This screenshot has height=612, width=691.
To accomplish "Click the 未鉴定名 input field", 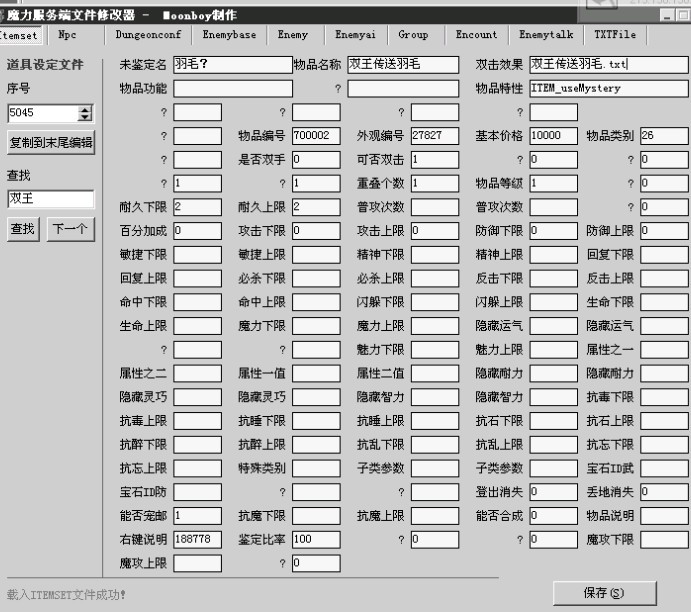I will (x=231, y=64).
